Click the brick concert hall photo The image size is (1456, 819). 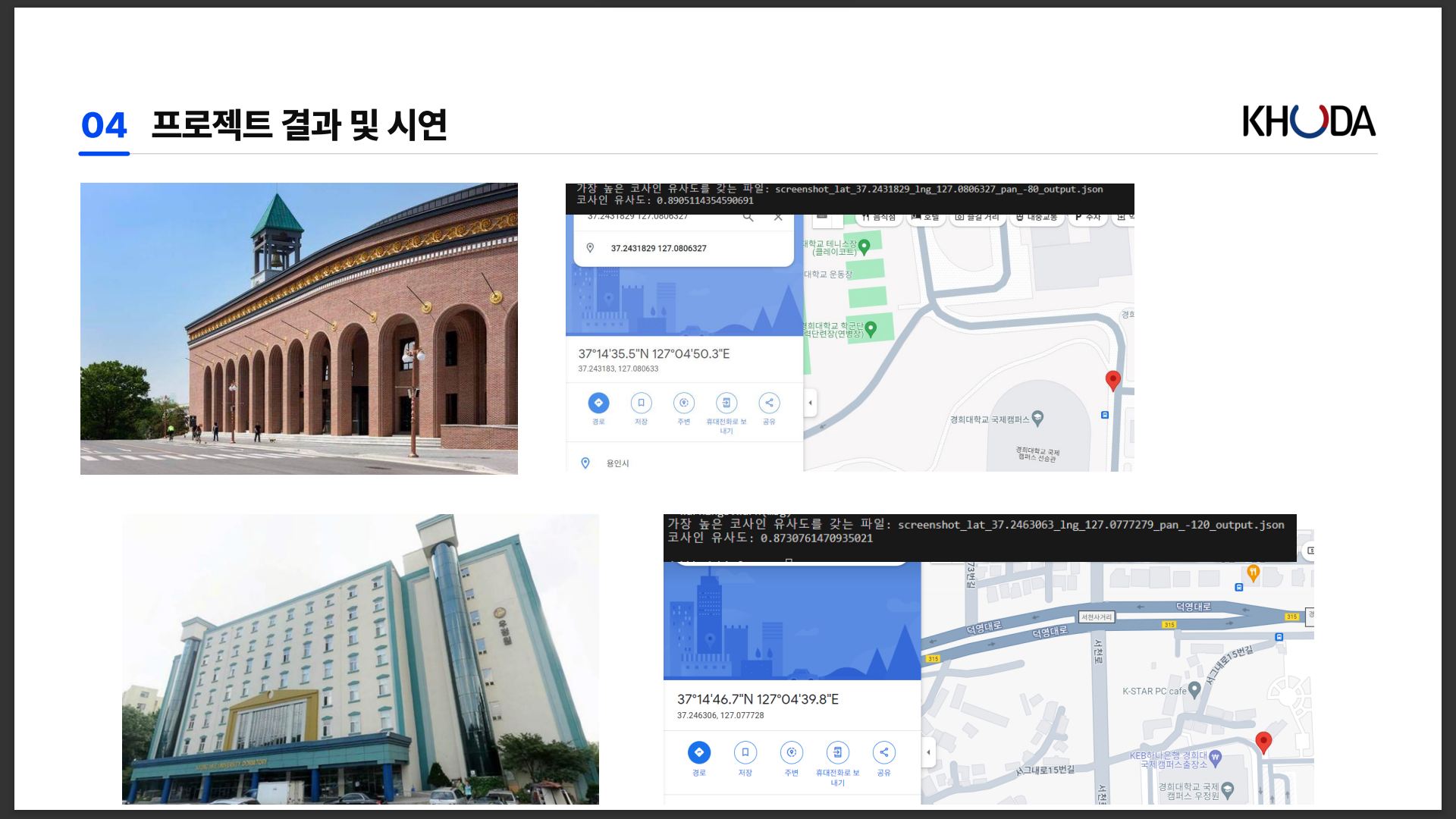[x=299, y=328]
